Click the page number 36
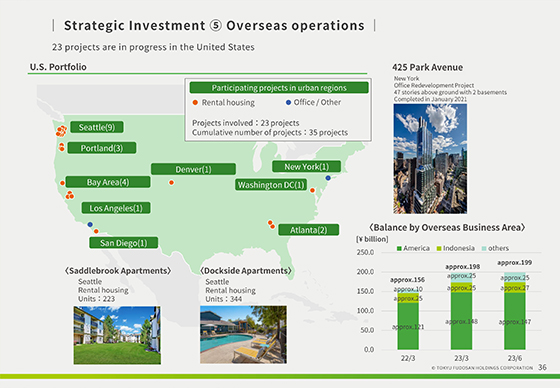The image size is (560, 388). click(542, 367)
